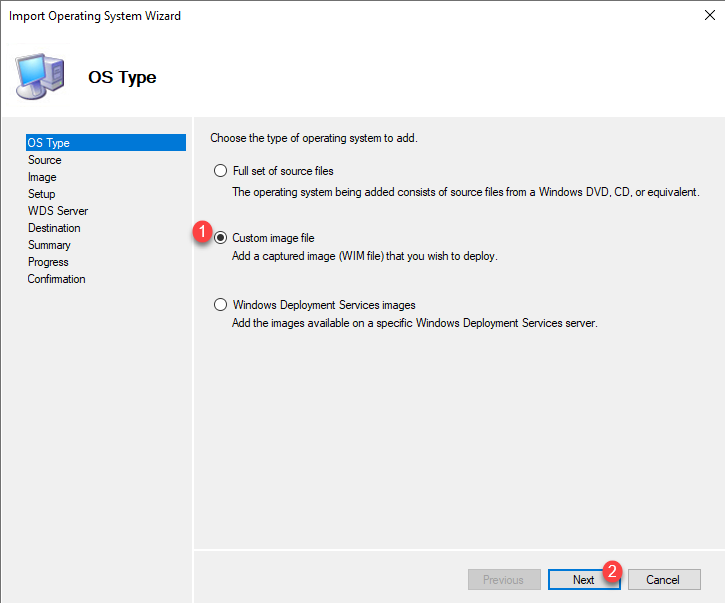Choose Windows Deployment Services images option
725x603 pixels.
[220, 305]
